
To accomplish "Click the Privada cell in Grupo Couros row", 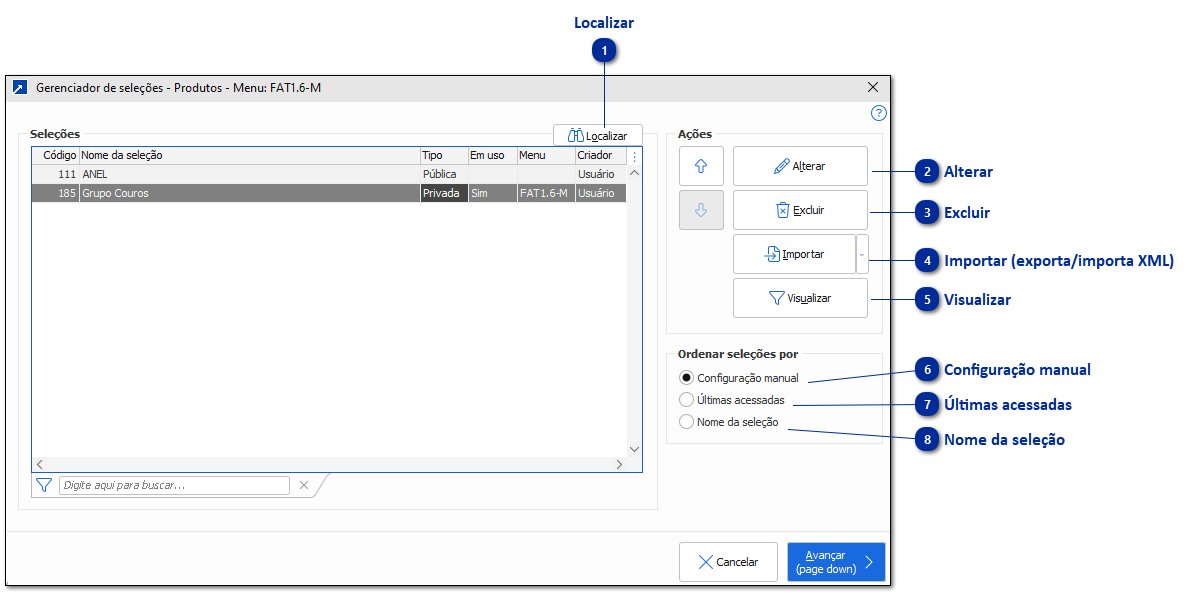I will pos(444,193).
